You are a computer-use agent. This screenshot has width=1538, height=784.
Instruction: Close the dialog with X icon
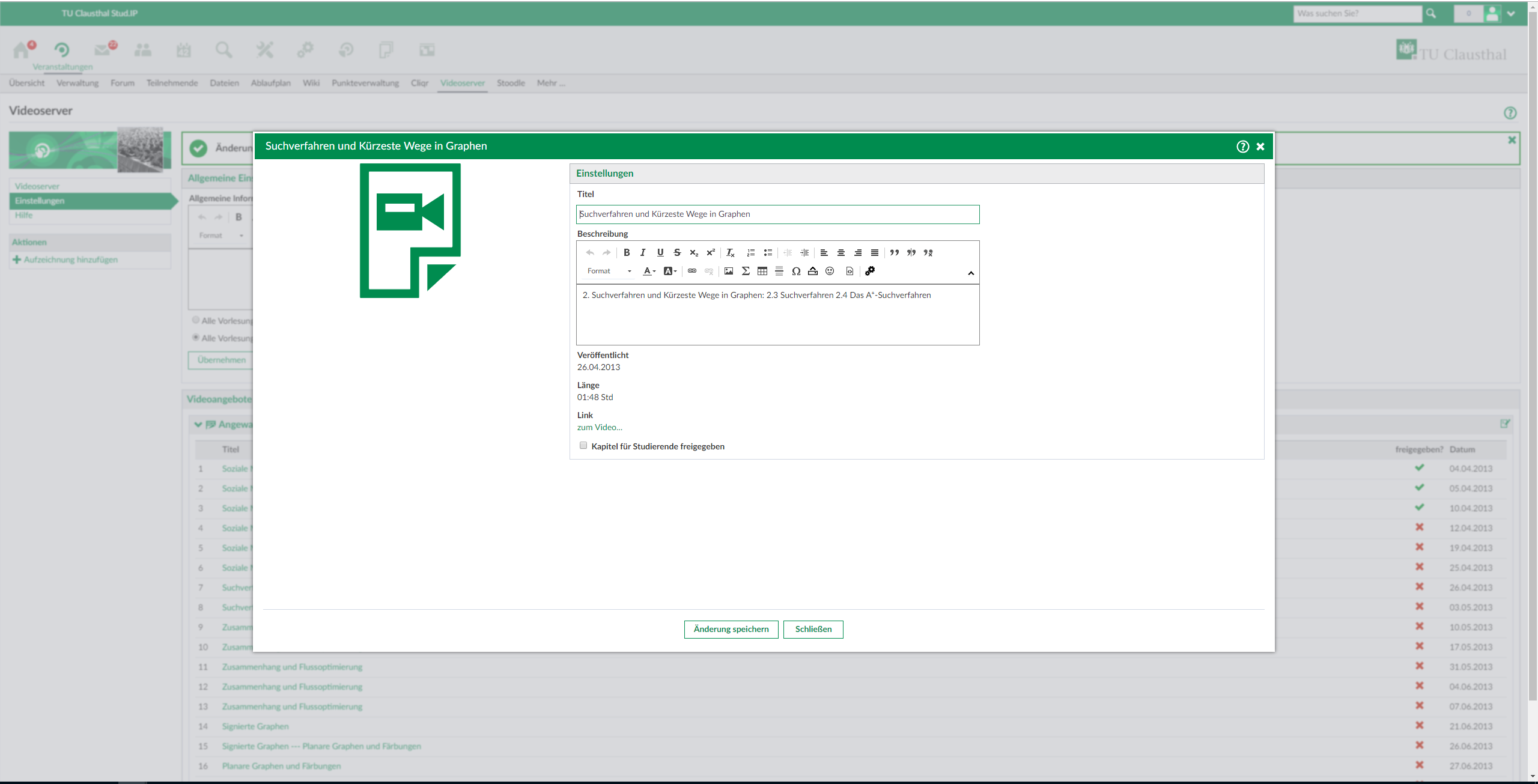click(x=1260, y=147)
